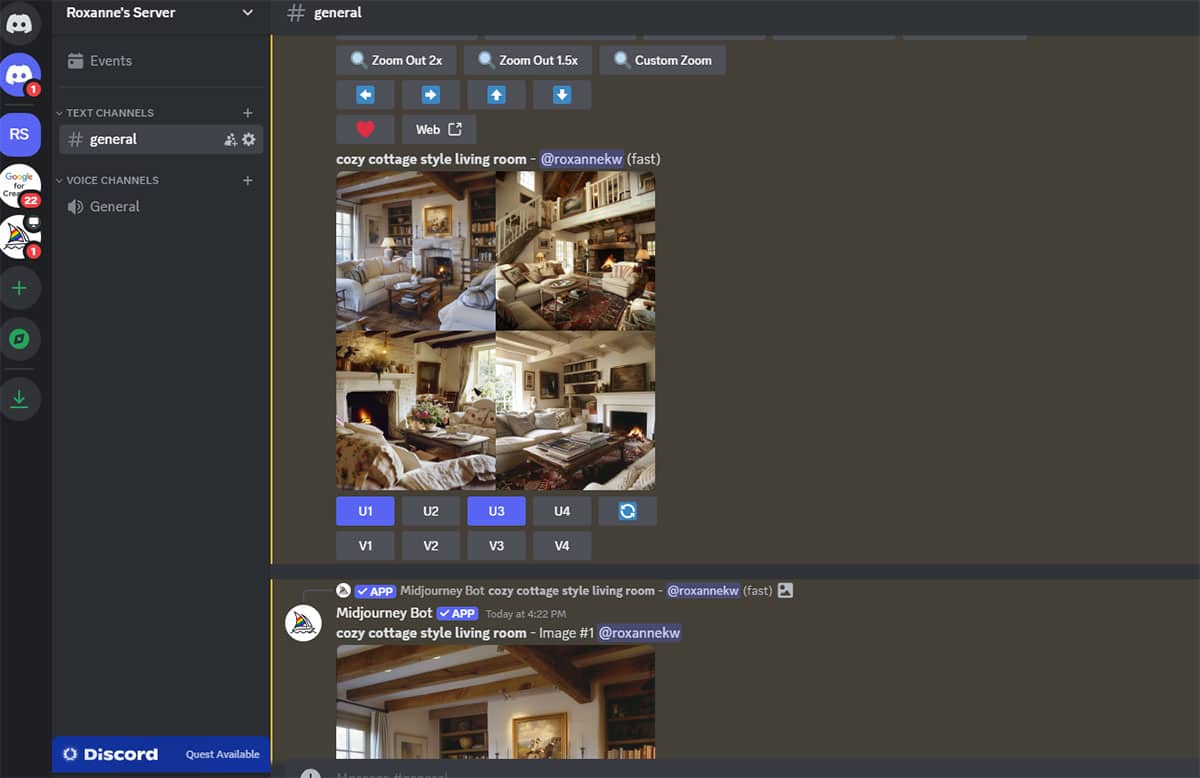Open Google for Creators server icon
This screenshot has width=1200, height=778.
19,185
